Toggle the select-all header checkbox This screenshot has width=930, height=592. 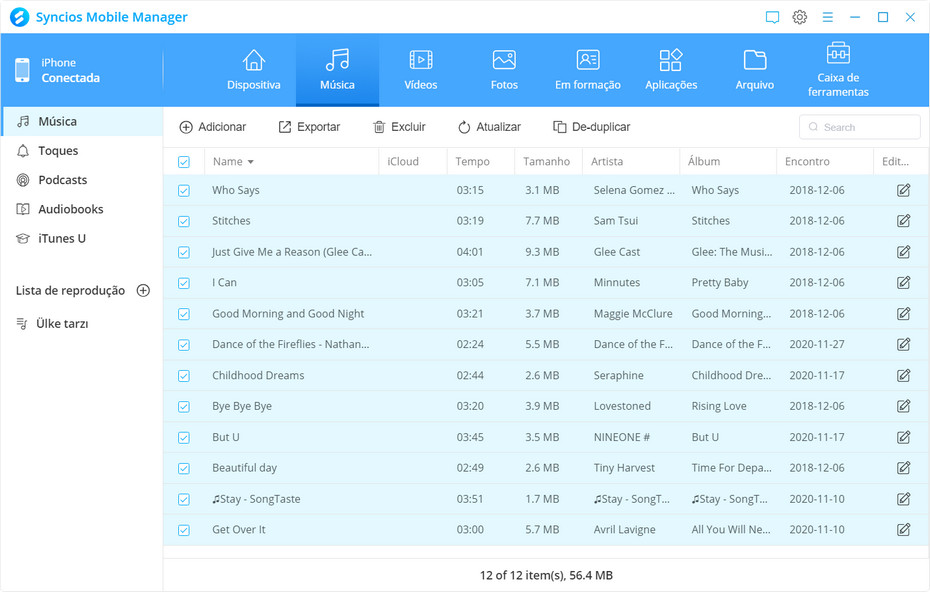pyautogui.click(x=184, y=162)
